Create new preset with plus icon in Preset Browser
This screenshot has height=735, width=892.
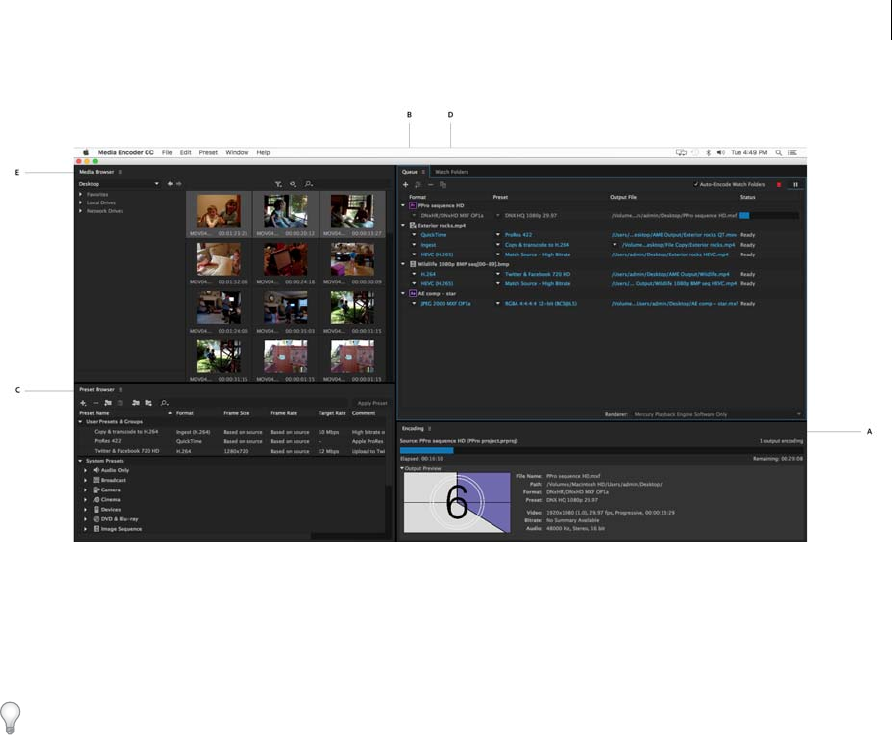[x=83, y=403]
